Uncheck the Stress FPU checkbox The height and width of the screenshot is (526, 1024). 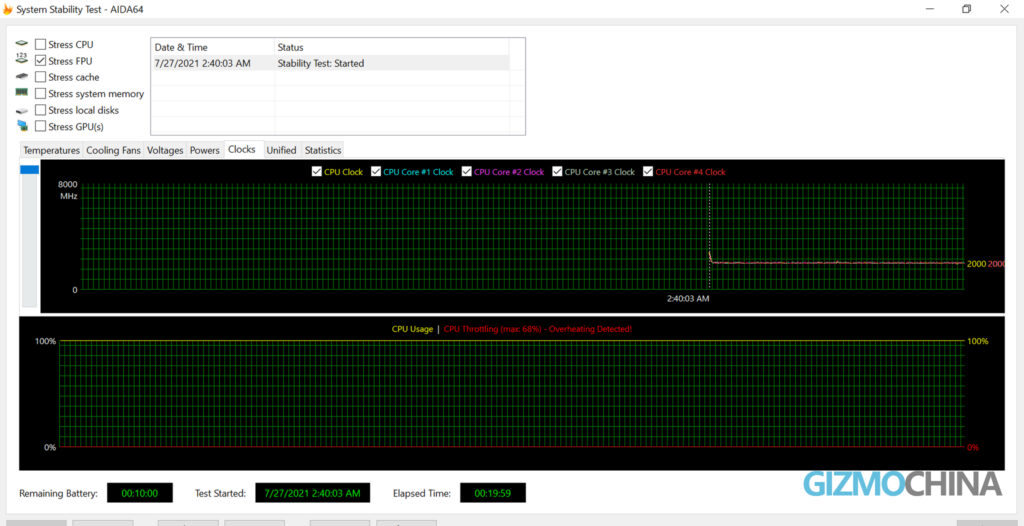(40, 61)
